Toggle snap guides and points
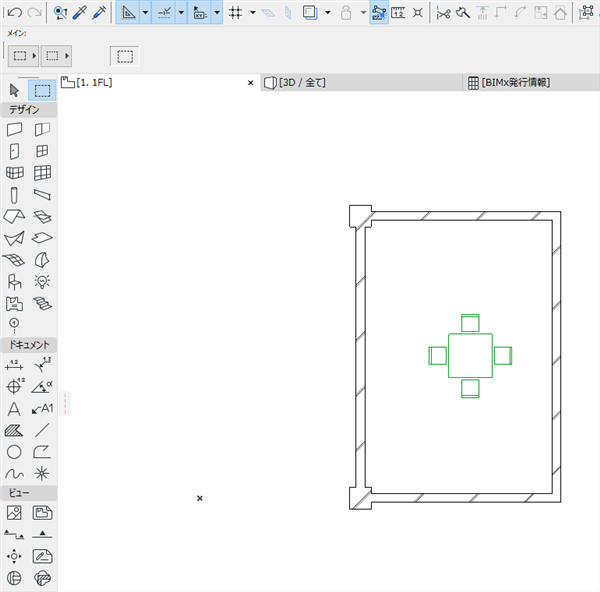This screenshot has width=600, height=592. coord(164,13)
